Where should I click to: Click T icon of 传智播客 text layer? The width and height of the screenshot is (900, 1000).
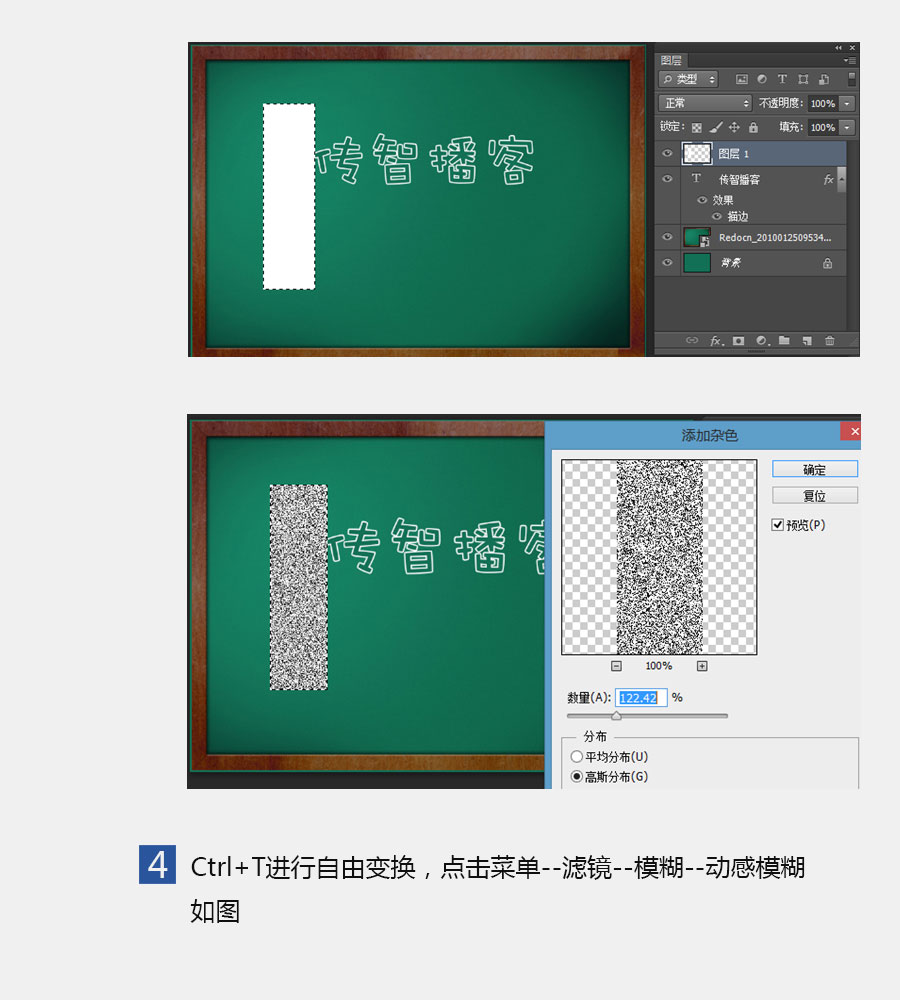696,179
